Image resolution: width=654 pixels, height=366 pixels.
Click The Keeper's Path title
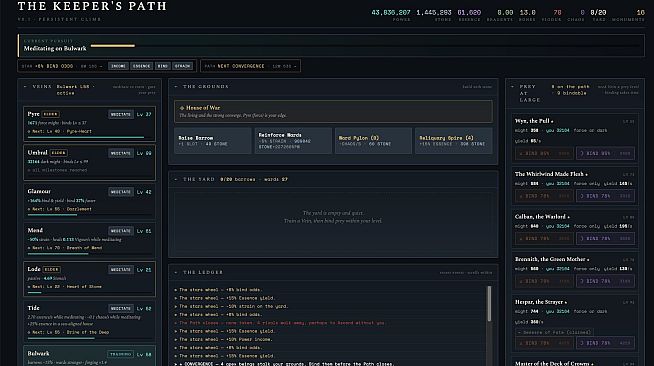[92, 6]
